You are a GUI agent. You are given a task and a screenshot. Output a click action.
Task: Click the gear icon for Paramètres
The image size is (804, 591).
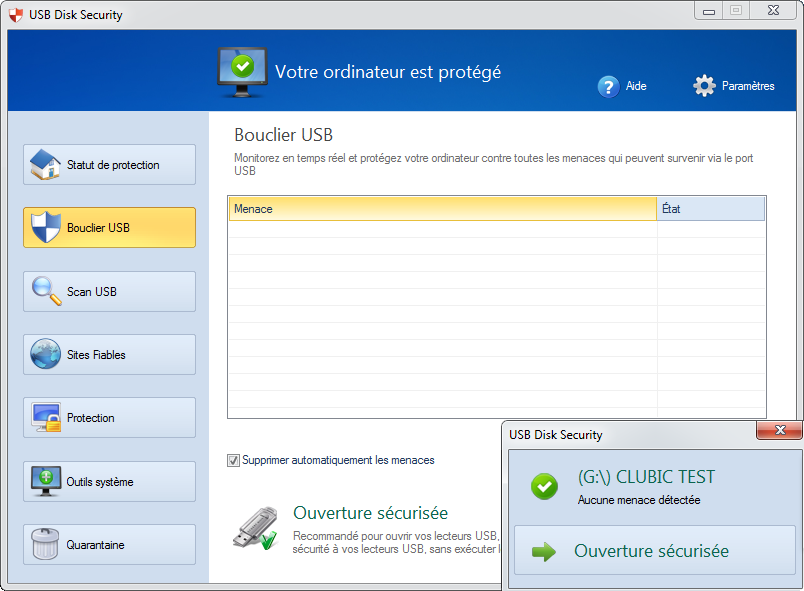pos(704,86)
